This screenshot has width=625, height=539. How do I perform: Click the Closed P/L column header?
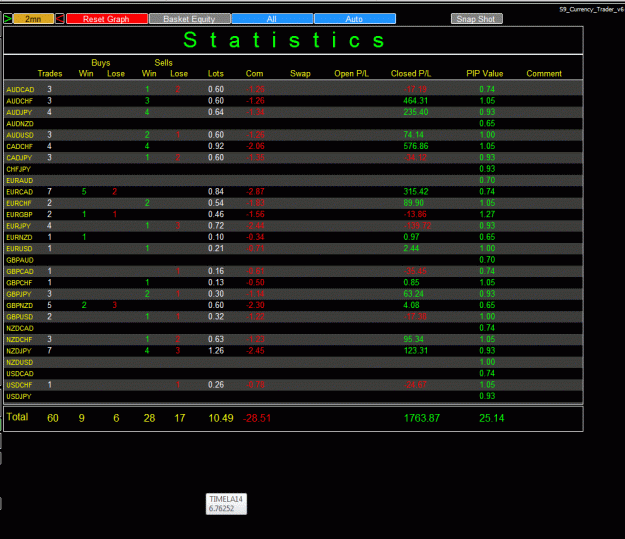pyautogui.click(x=411, y=74)
